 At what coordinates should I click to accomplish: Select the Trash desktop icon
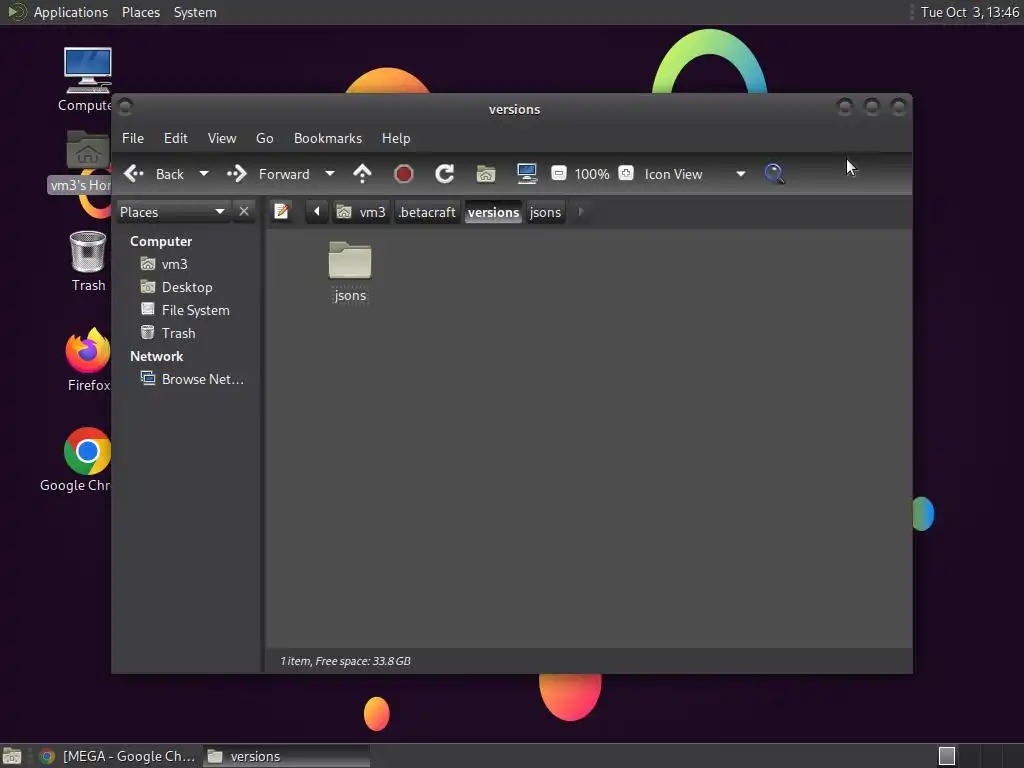click(x=88, y=261)
